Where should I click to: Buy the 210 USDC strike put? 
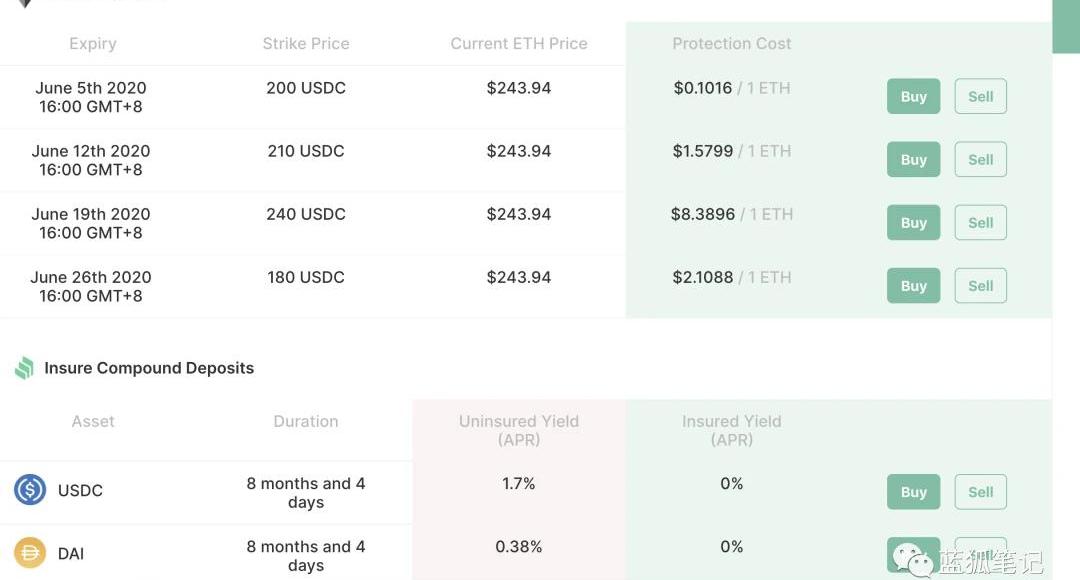[913, 160]
